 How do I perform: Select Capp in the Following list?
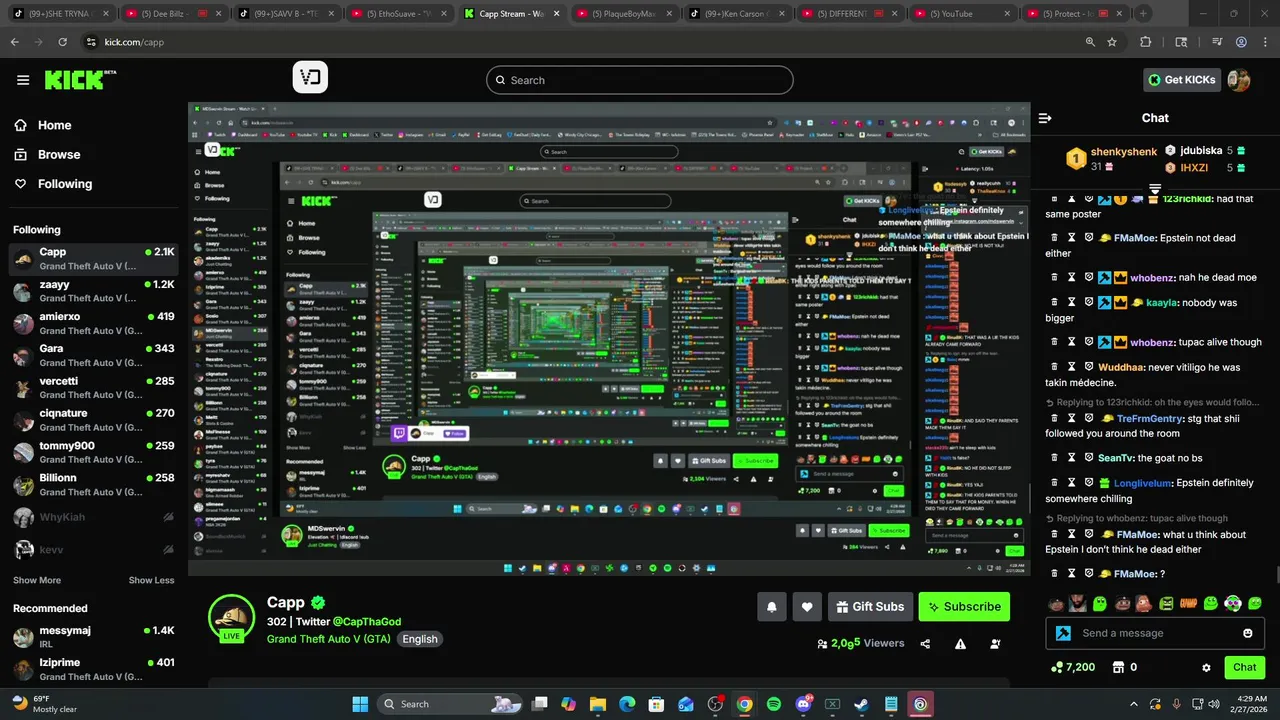point(94,259)
